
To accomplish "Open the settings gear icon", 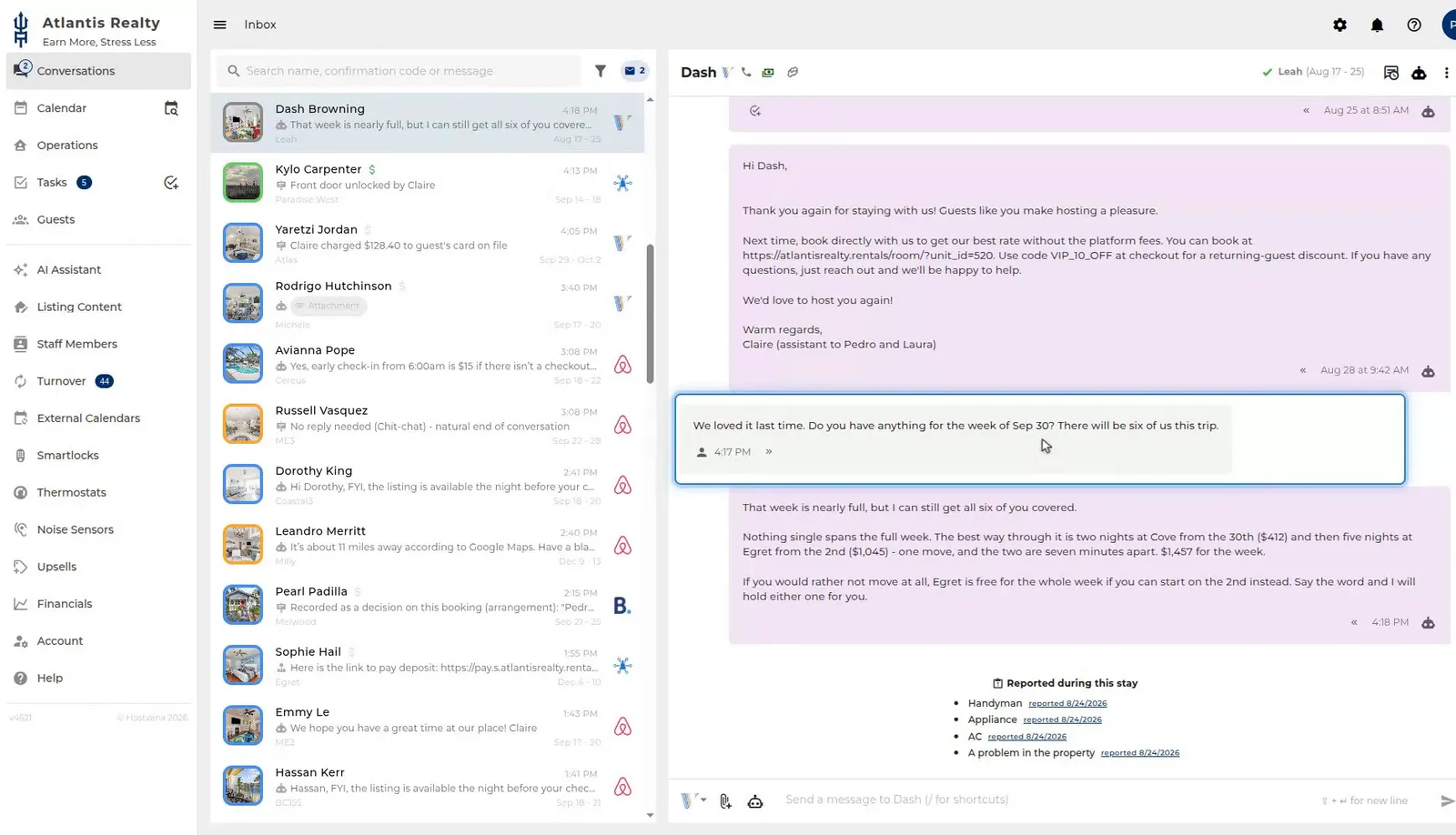I will click(x=1340, y=25).
